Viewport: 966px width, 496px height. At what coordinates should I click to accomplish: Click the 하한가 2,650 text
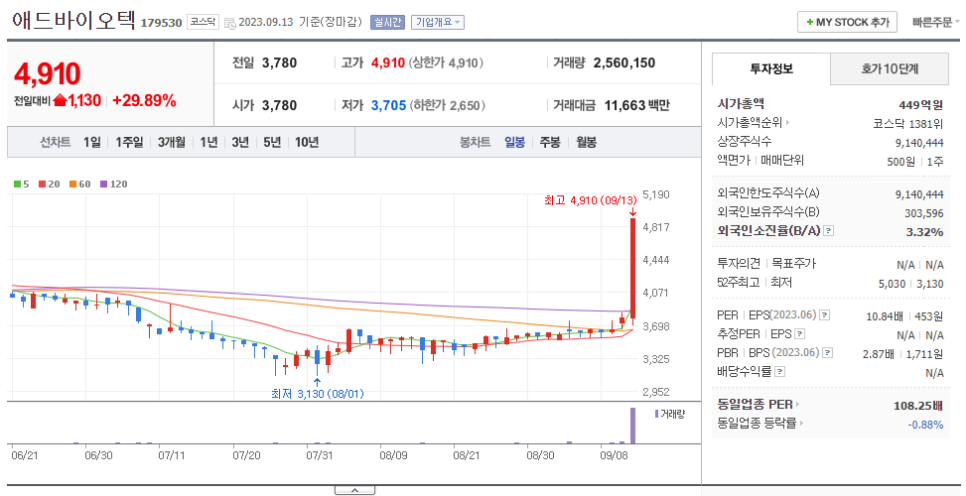tap(448, 105)
